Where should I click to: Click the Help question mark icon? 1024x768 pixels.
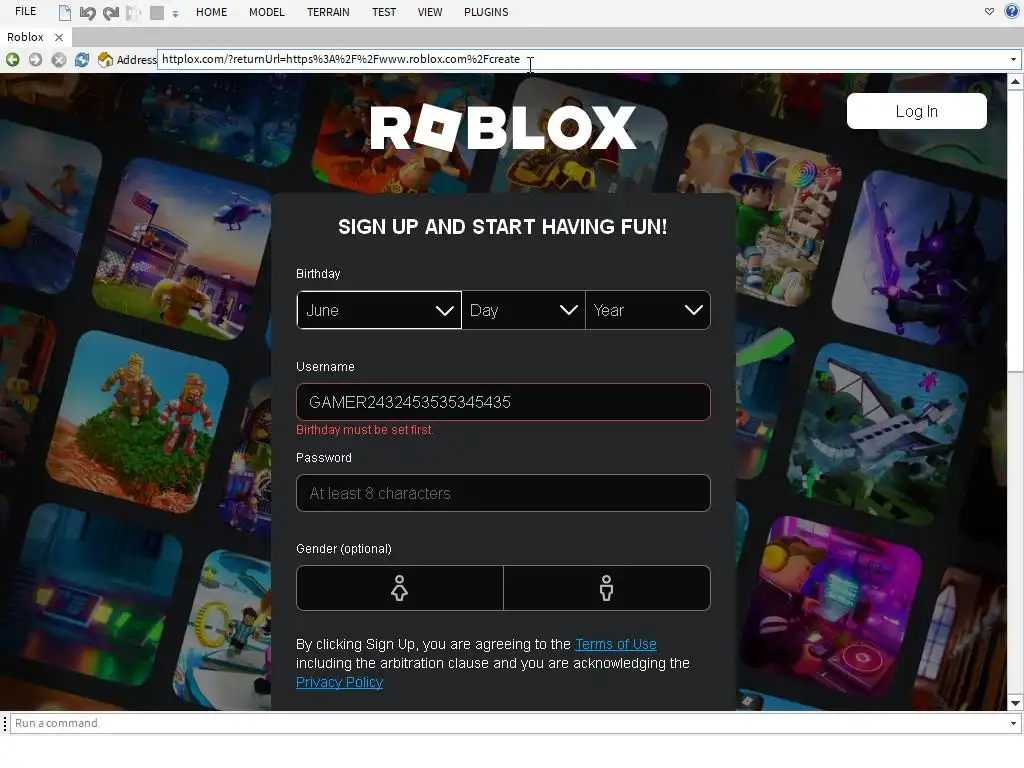pyautogui.click(x=1012, y=11)
